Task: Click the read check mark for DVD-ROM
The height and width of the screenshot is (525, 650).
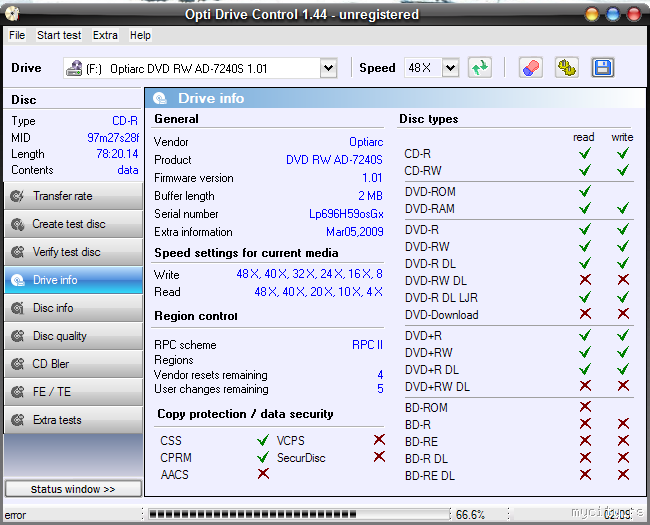Action: (x=585, y=191)
